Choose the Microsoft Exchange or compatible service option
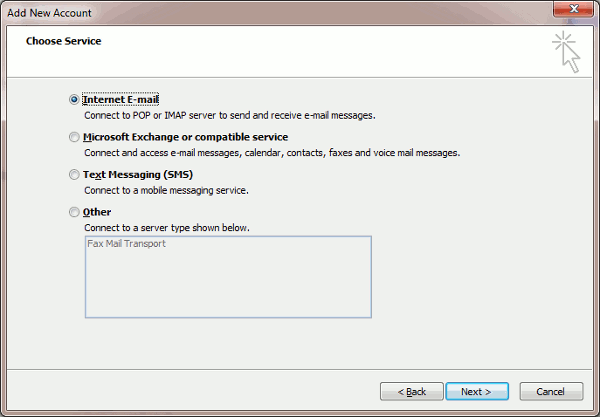 pyautogui.click(x=74, y=137)
